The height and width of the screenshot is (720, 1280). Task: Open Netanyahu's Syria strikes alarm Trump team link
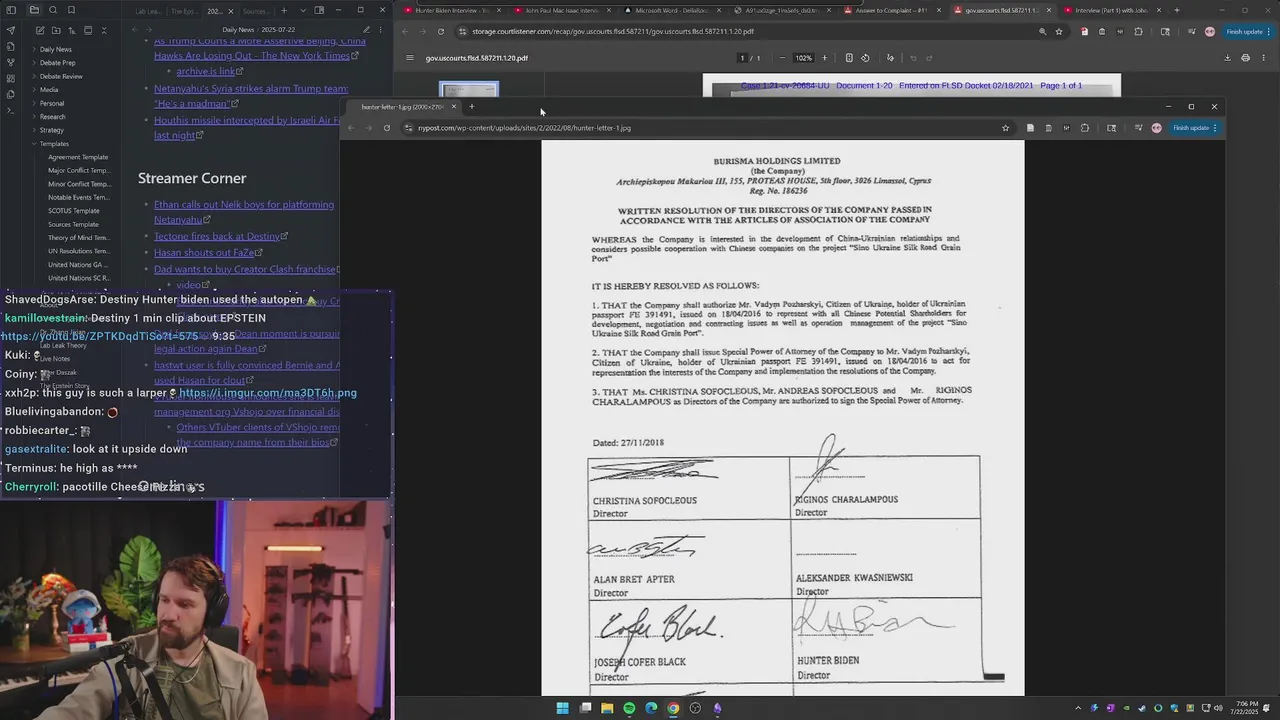[x=251, y=96]
